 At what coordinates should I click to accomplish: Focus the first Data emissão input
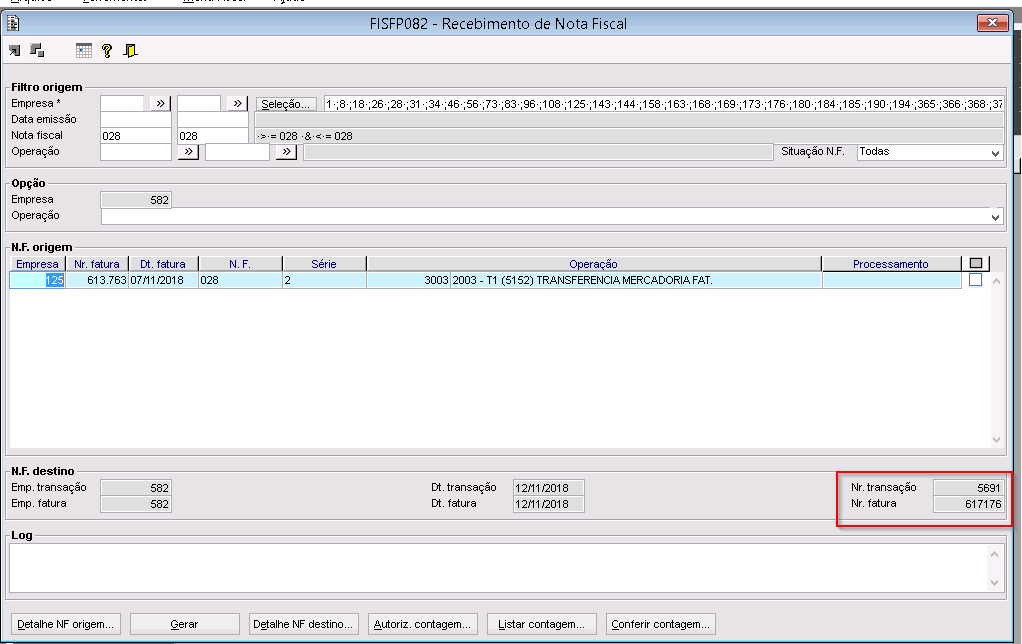coord(136,120)
